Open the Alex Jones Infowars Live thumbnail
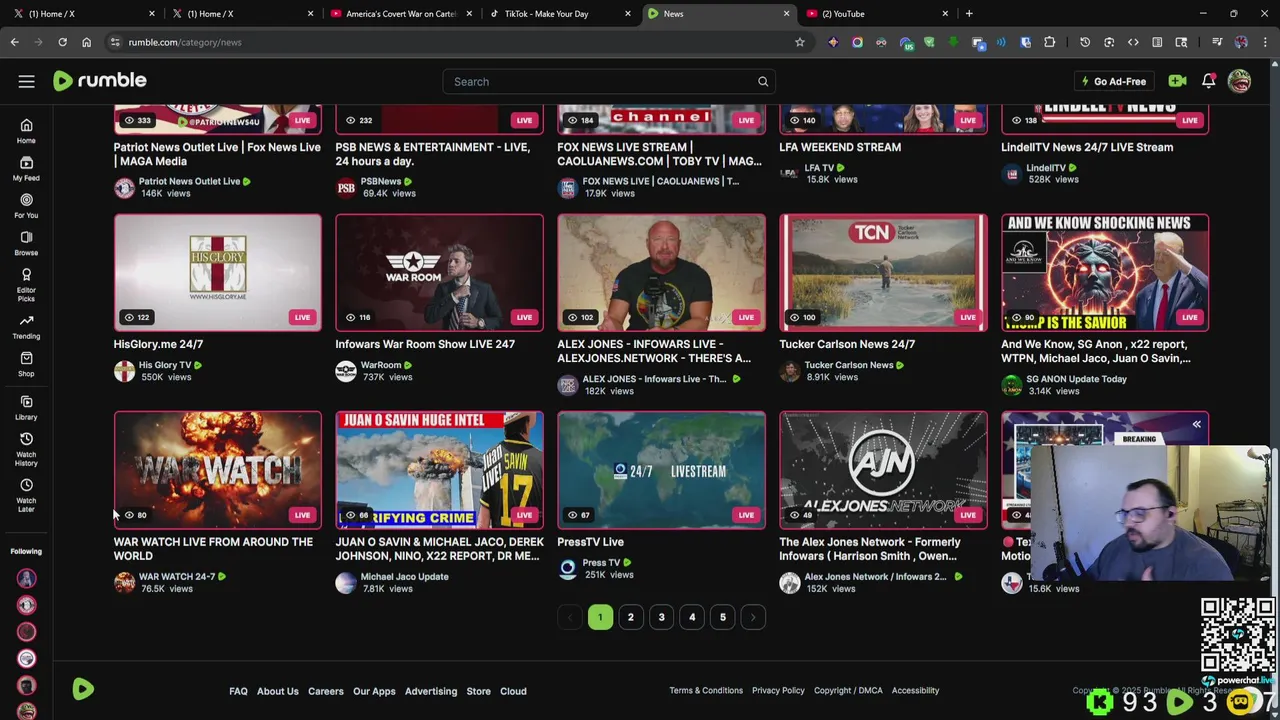Viewport: 1280px width, 720px height. click(662, 272)
